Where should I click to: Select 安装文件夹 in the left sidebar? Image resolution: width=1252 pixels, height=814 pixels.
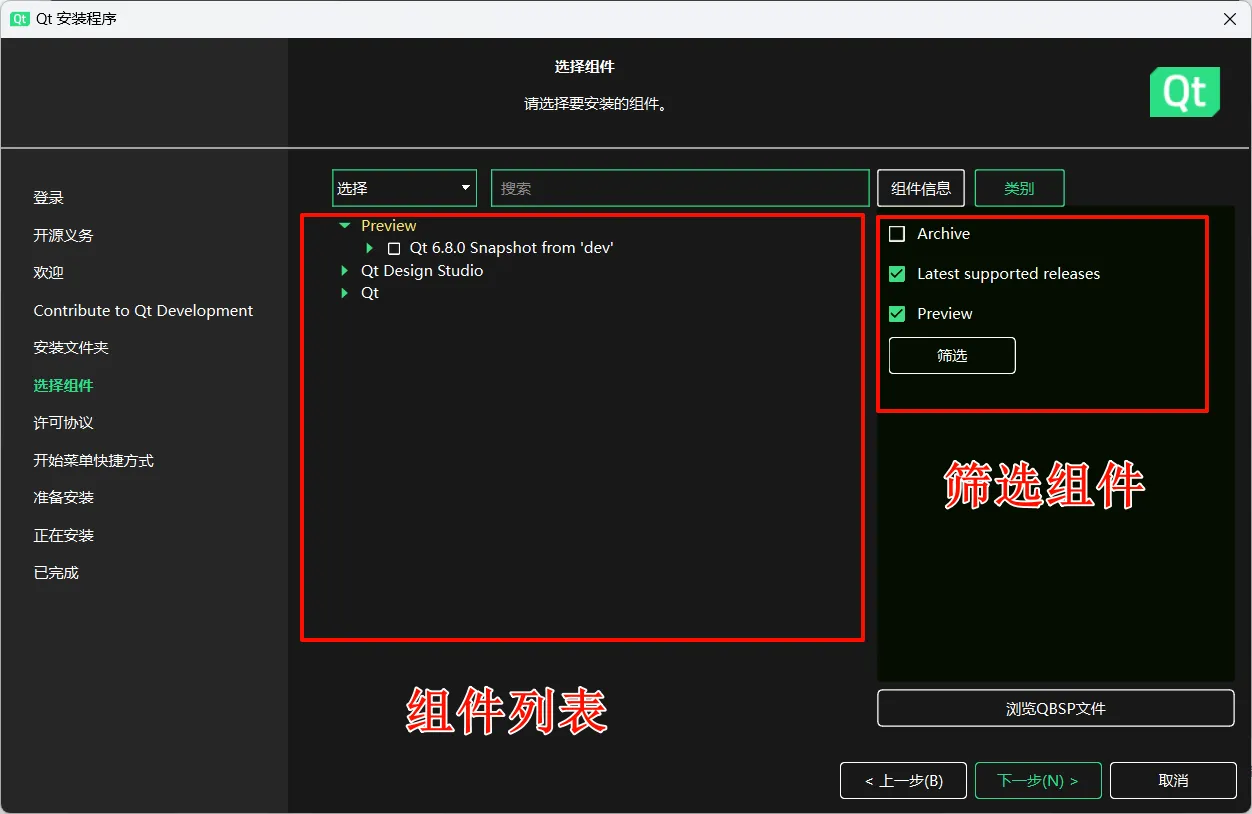(x=70, y=347)
